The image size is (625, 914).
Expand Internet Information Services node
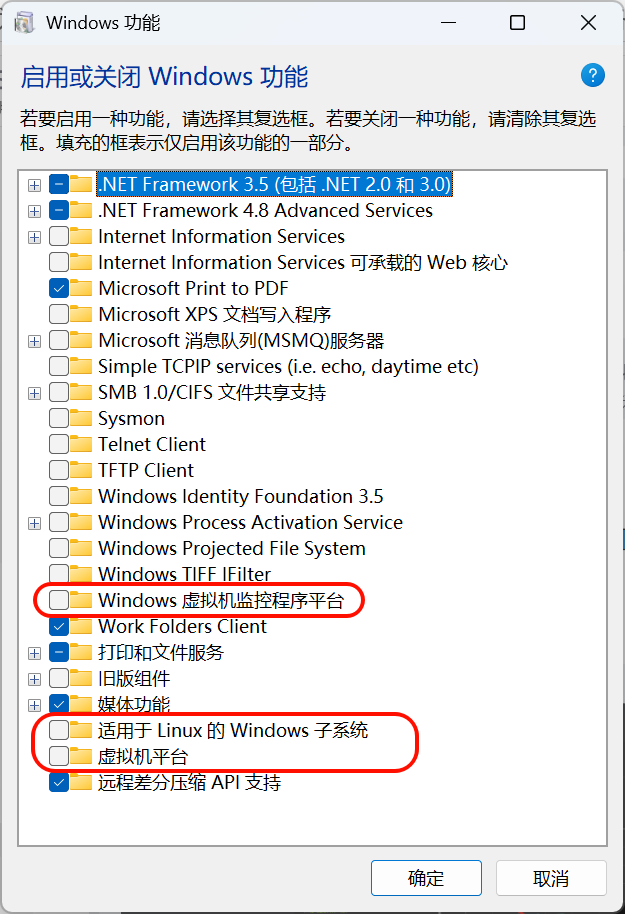(x=34, y=237)
